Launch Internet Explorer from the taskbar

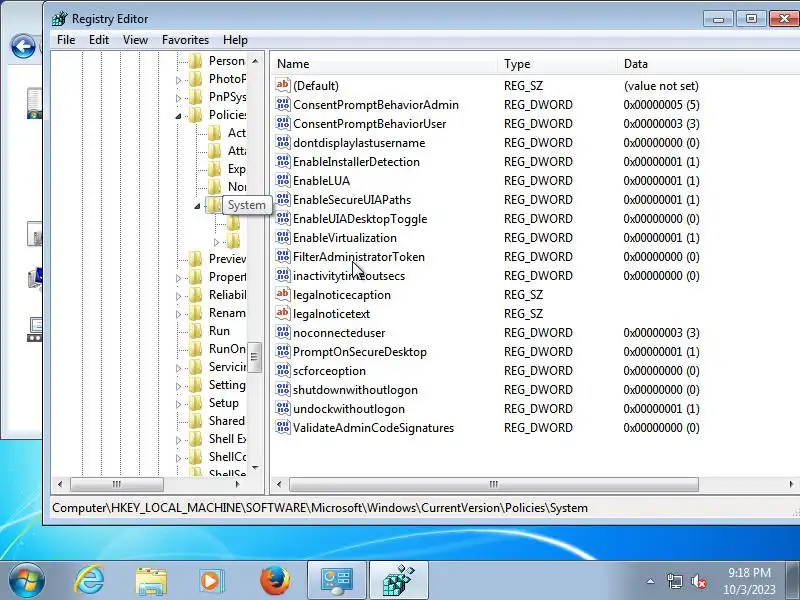pos(90,580)
